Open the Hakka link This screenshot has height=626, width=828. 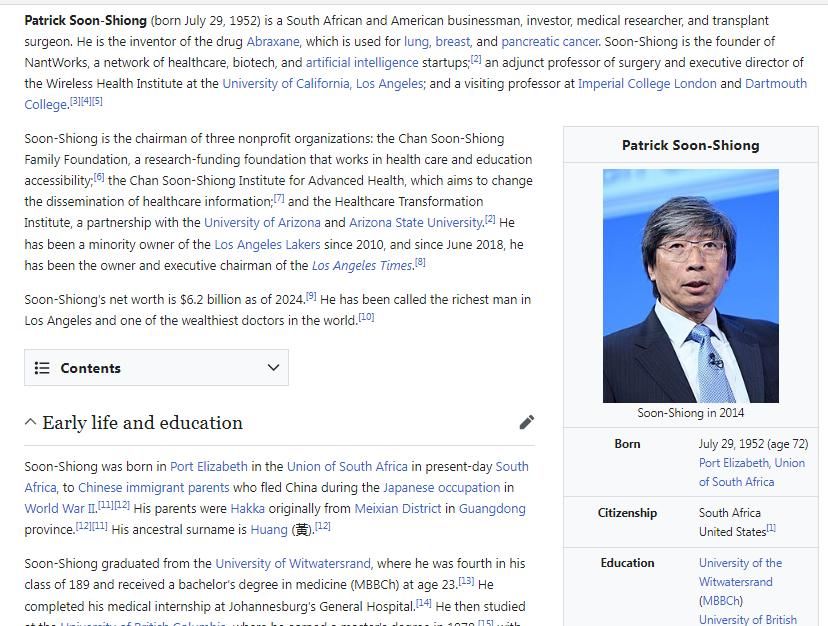(x=248, y=508)
